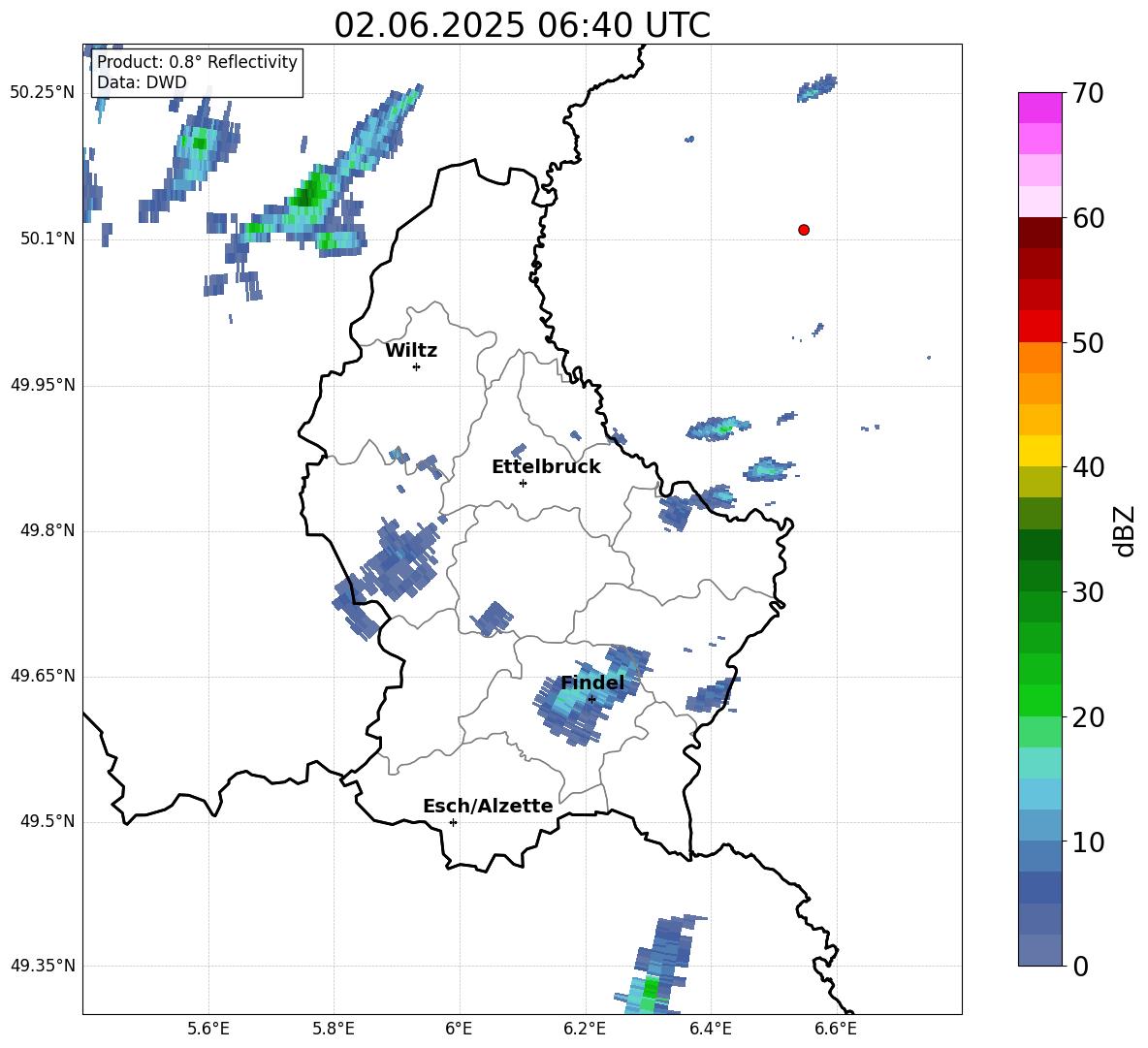Screen dimensions: 1148x1048
Task: Click the Wiltz city label
Action: point(411,351)
